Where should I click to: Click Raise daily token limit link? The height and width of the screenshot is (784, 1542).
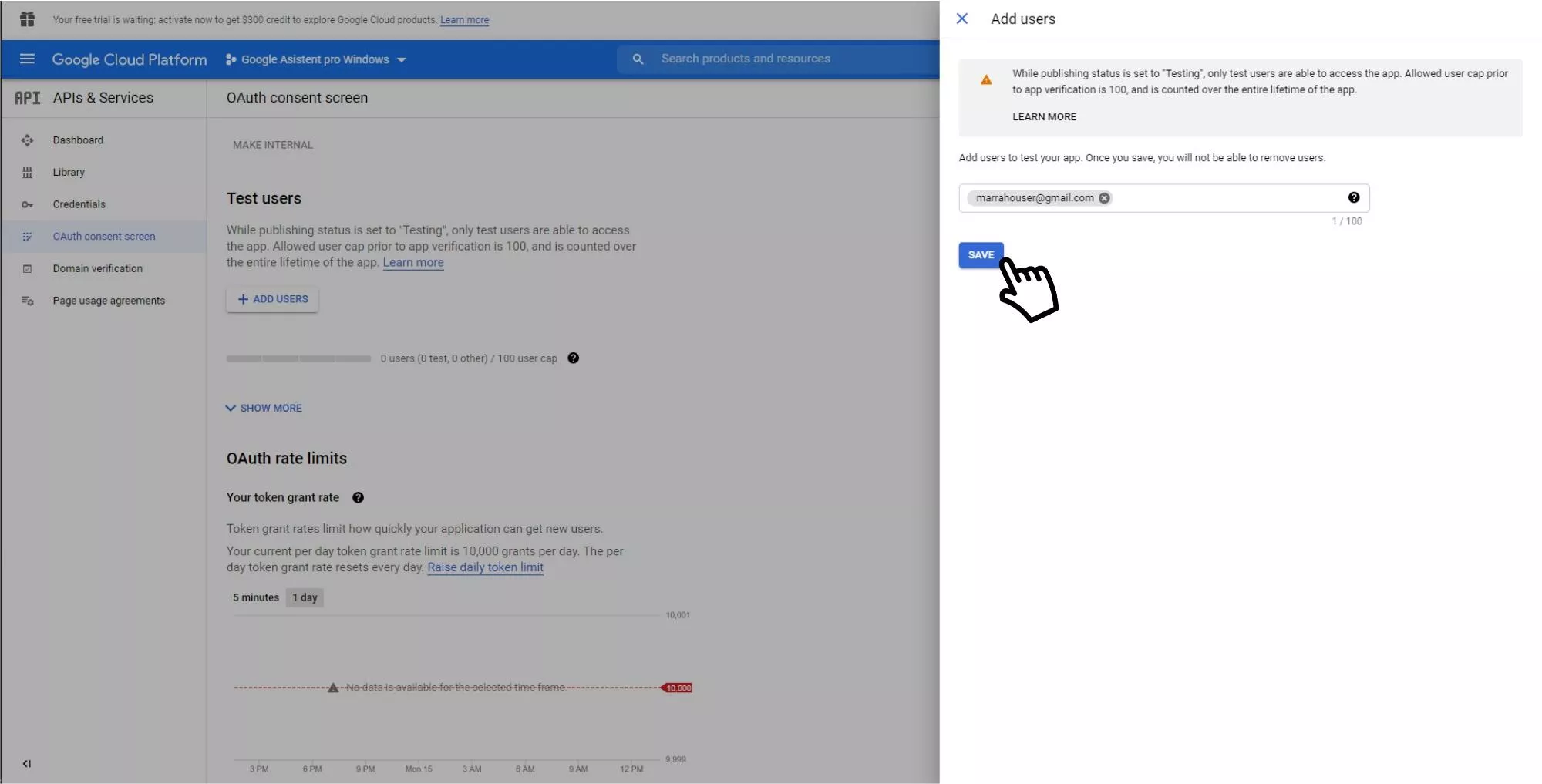(485, 567)
